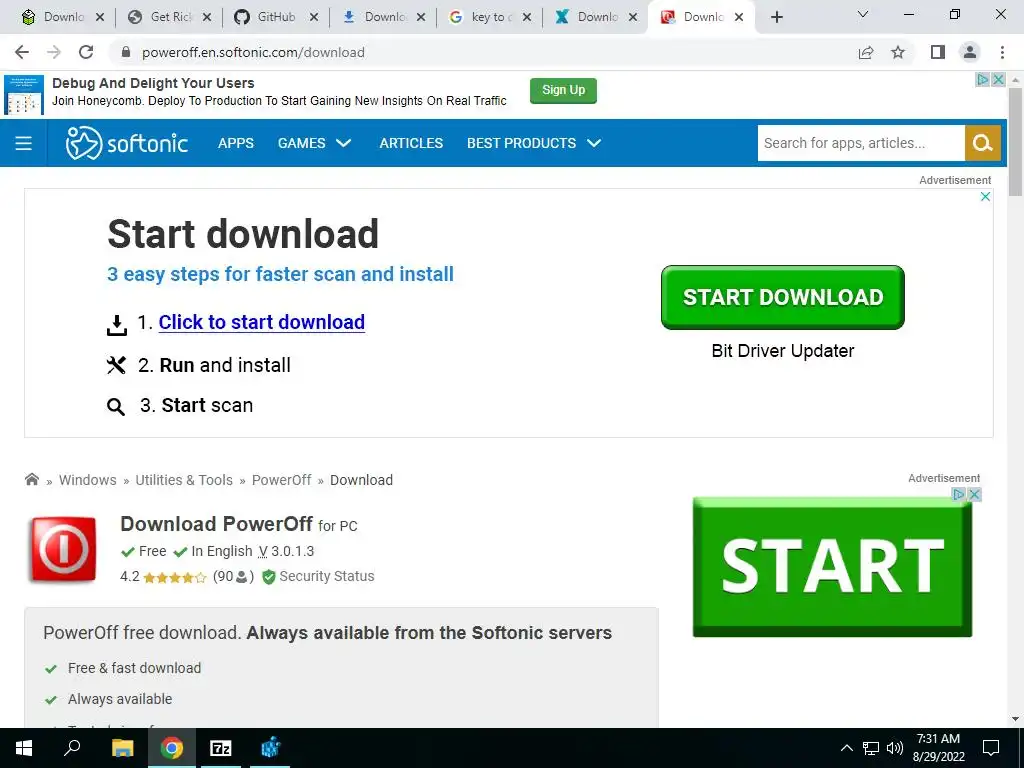Open the Windows Start menu

tap(24, 748)
